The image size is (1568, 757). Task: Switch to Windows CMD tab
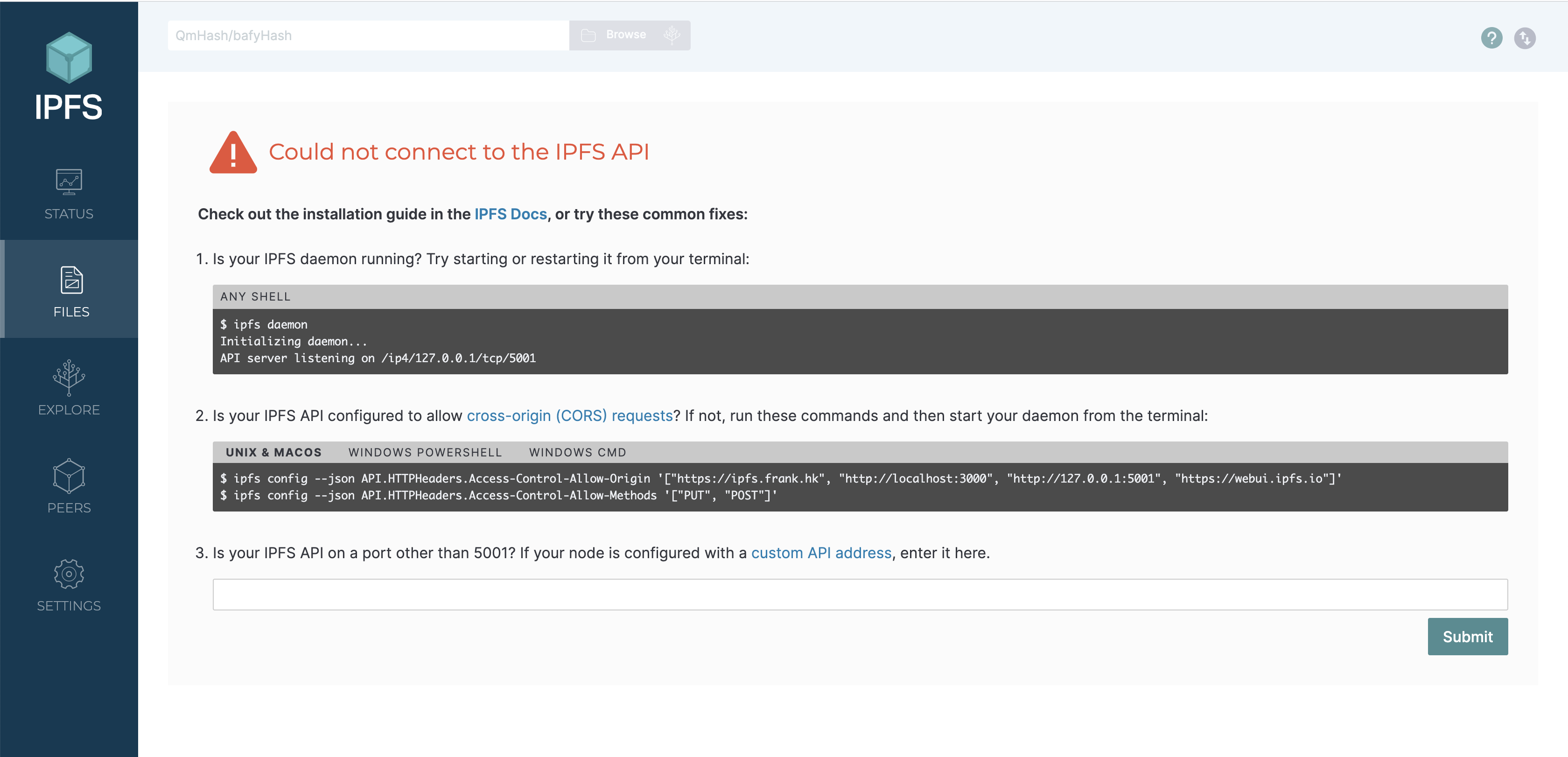(x=577, y=452)
